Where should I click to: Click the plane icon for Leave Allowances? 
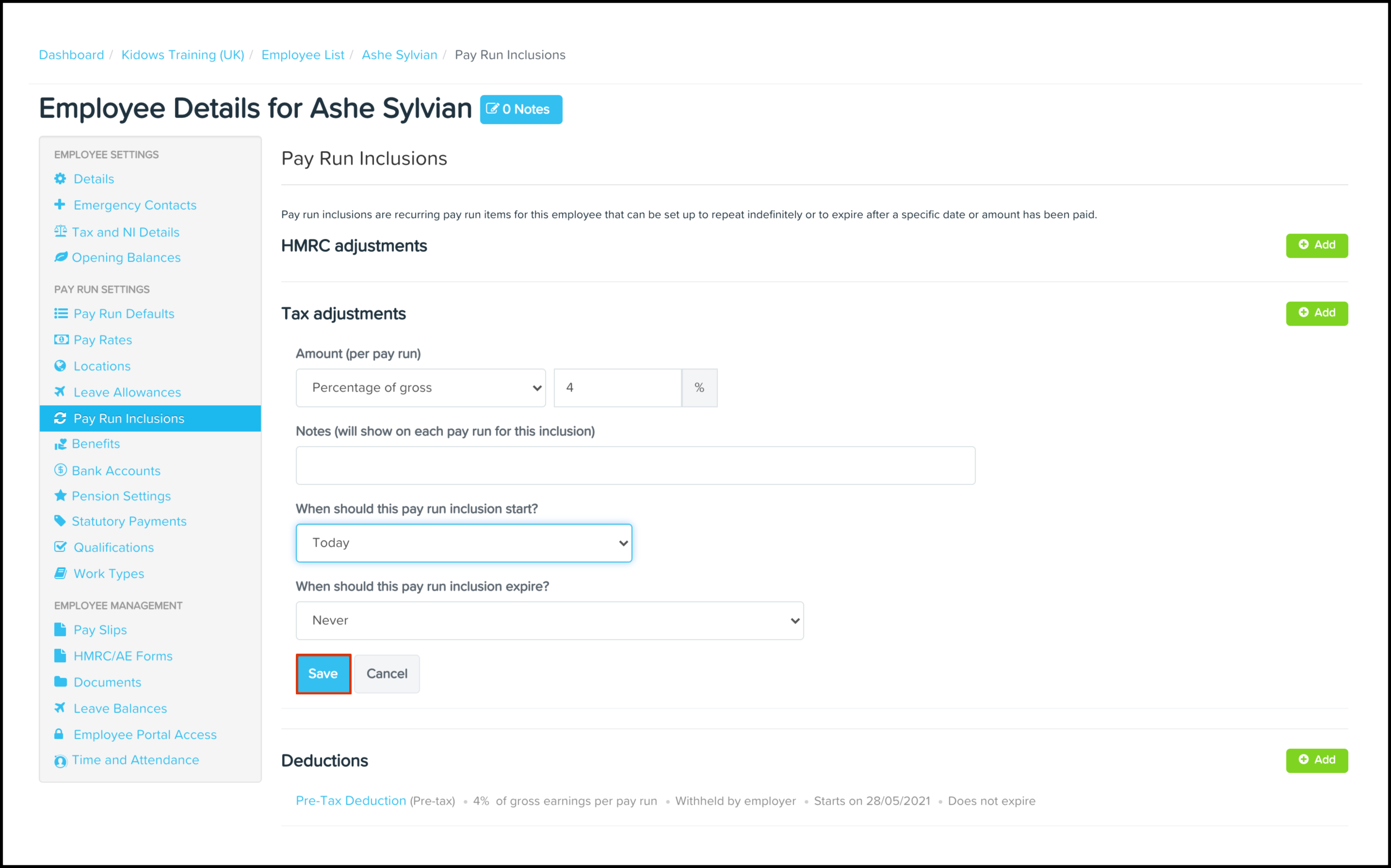60,391
